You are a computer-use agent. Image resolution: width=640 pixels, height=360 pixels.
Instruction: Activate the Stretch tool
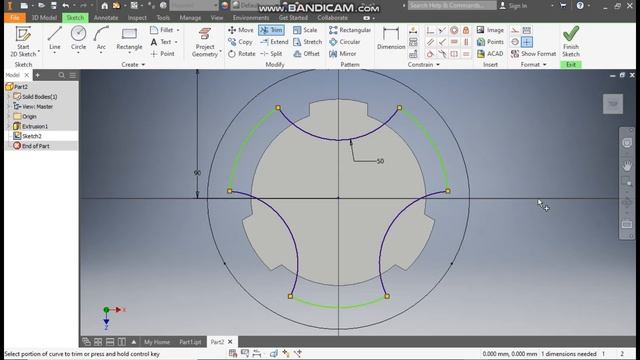pyautogui.click(x=308, y=42)
